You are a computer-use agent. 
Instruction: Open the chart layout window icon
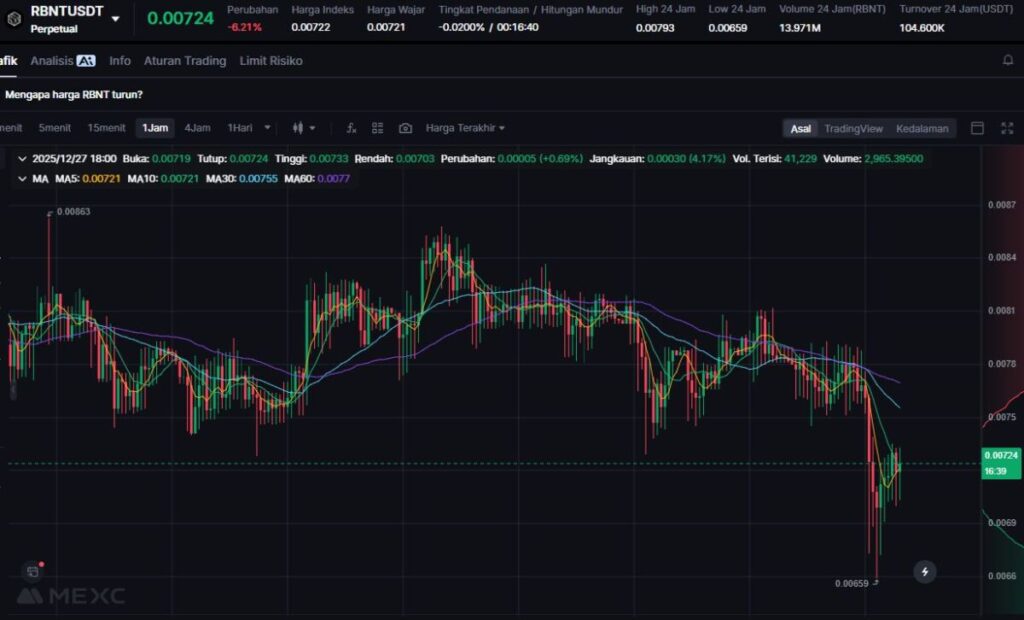click(978, 128)
